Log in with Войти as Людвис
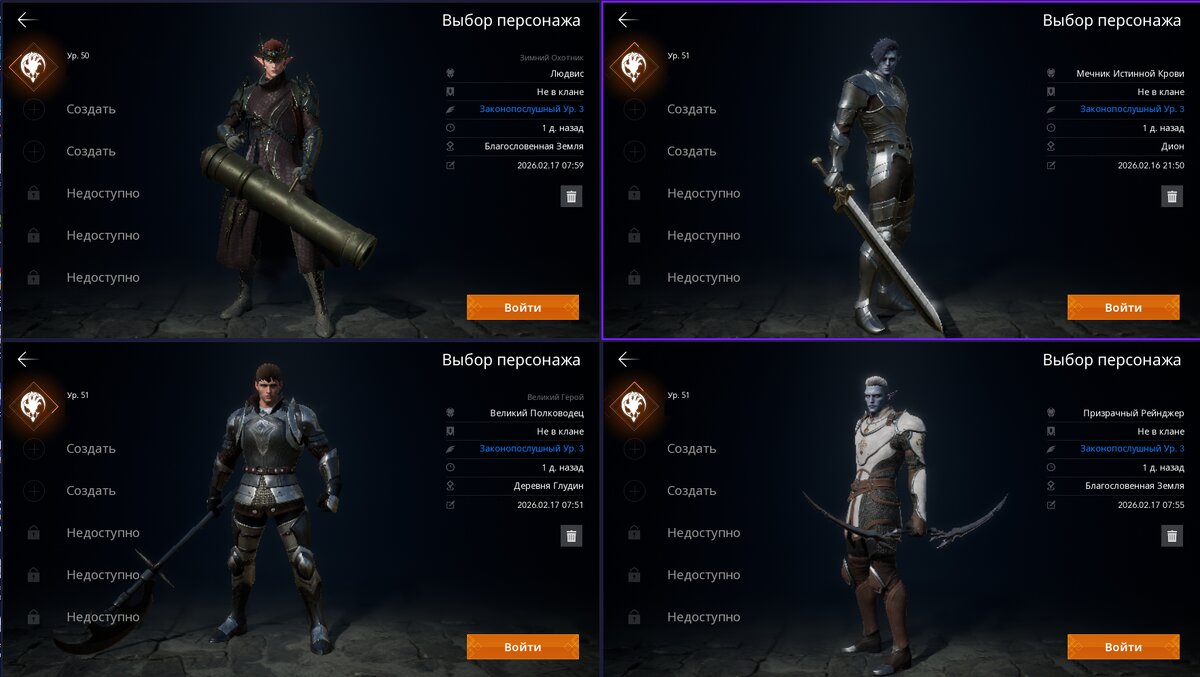This screenshot has width=1200, height=677. (x=523, y=307)
